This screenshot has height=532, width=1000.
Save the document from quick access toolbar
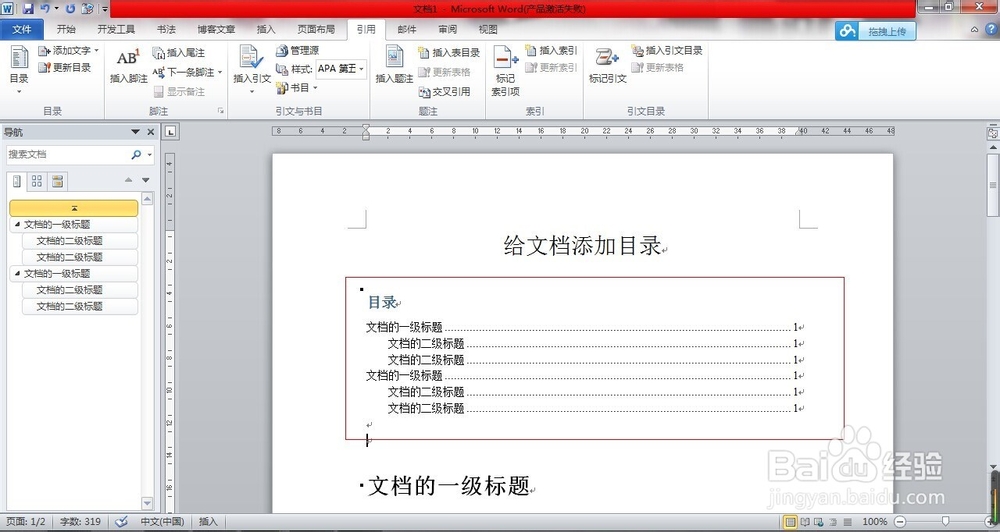tap(28, 9)
